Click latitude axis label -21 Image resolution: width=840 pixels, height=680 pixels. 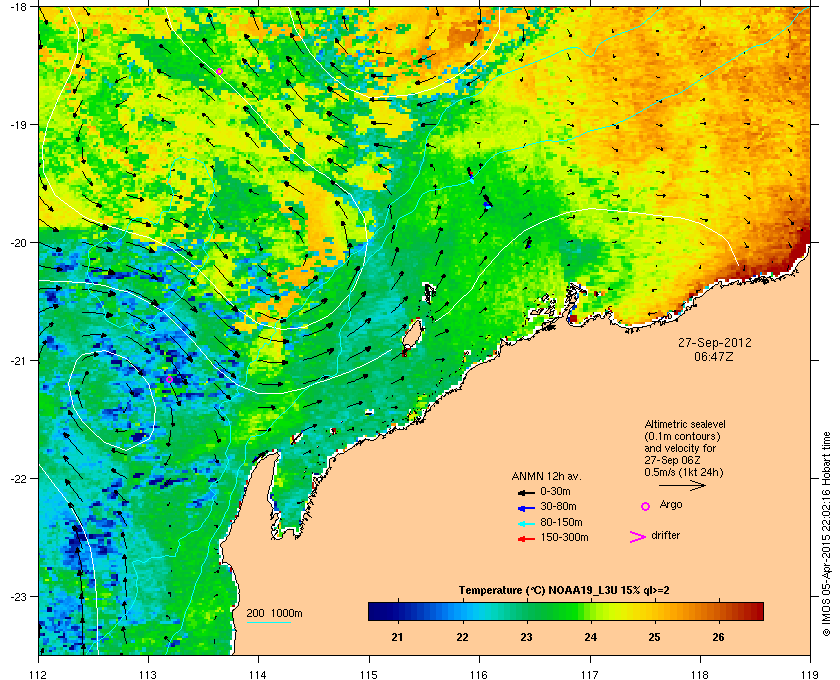(18, 361)
